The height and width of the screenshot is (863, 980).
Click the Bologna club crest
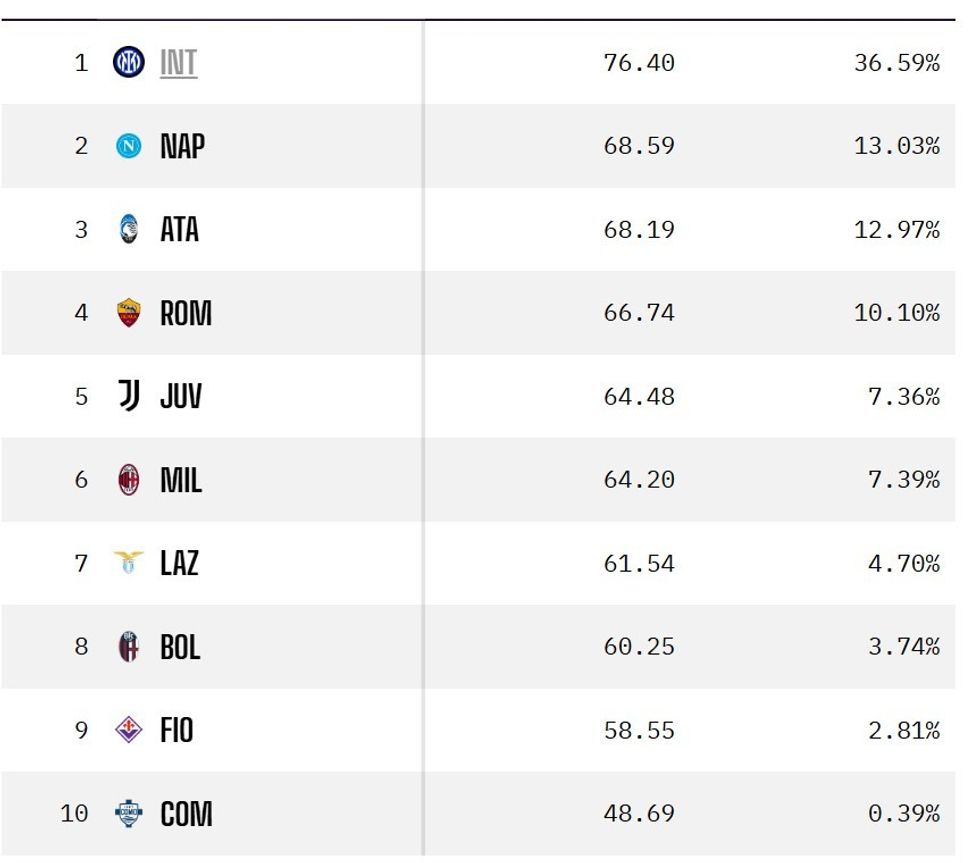tap(128, 647)
